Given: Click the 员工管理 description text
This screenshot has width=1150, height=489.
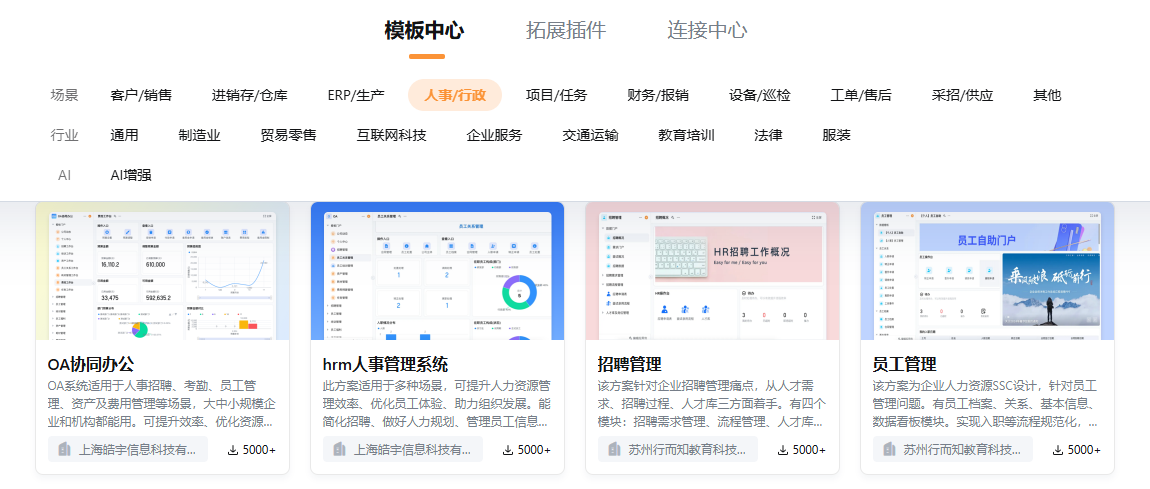Looking at the screenshot, I should 986,404.
